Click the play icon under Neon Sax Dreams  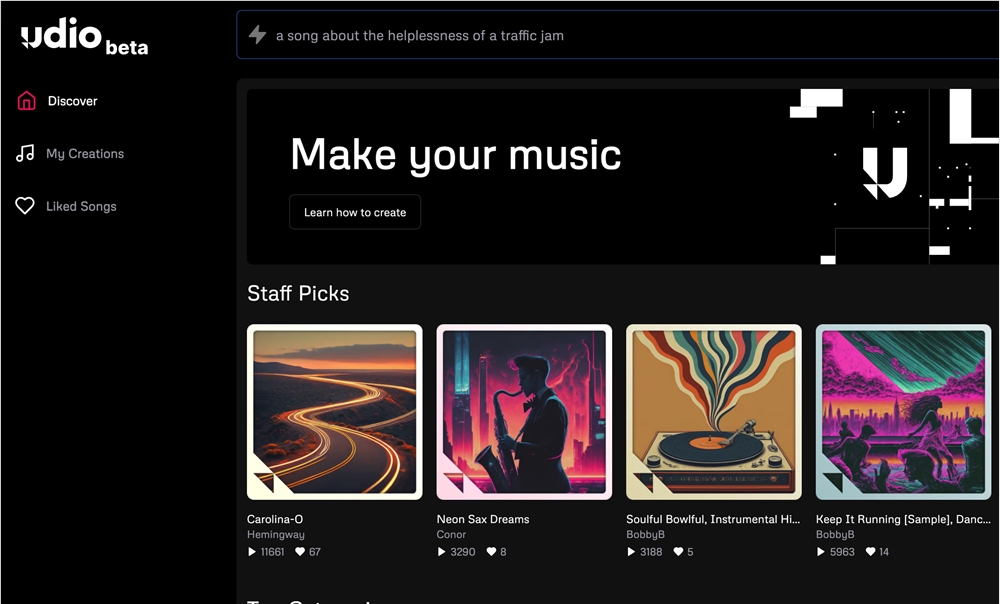point(442,552)
